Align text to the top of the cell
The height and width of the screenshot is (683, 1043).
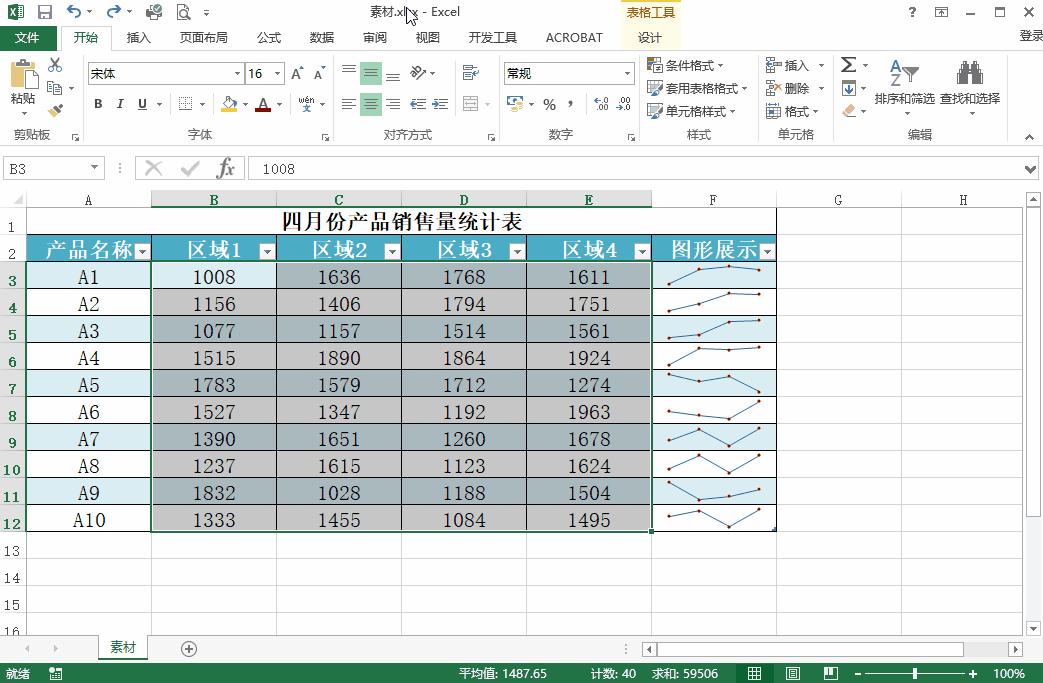[349, 71]
